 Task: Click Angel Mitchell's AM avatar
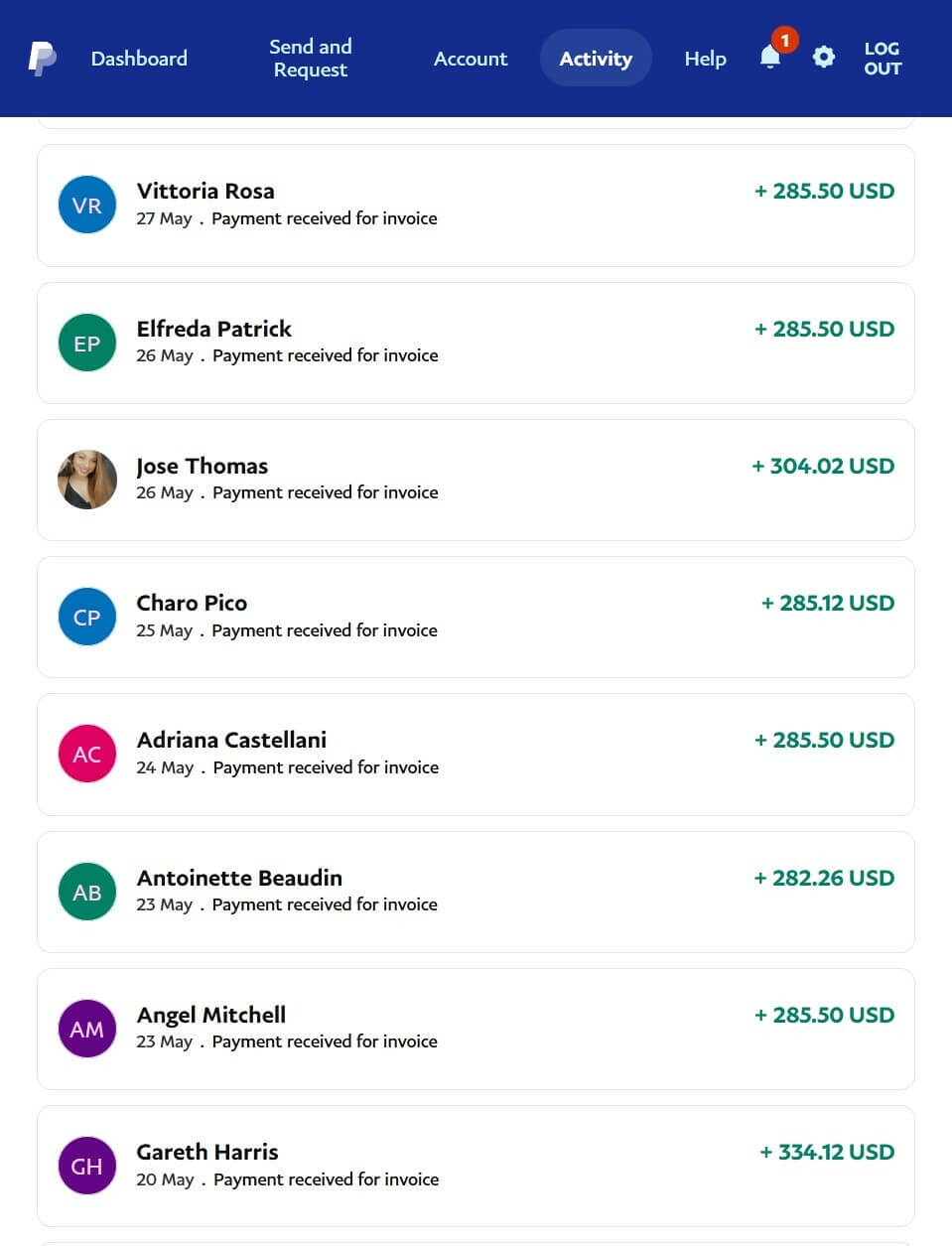[87, 1029]
